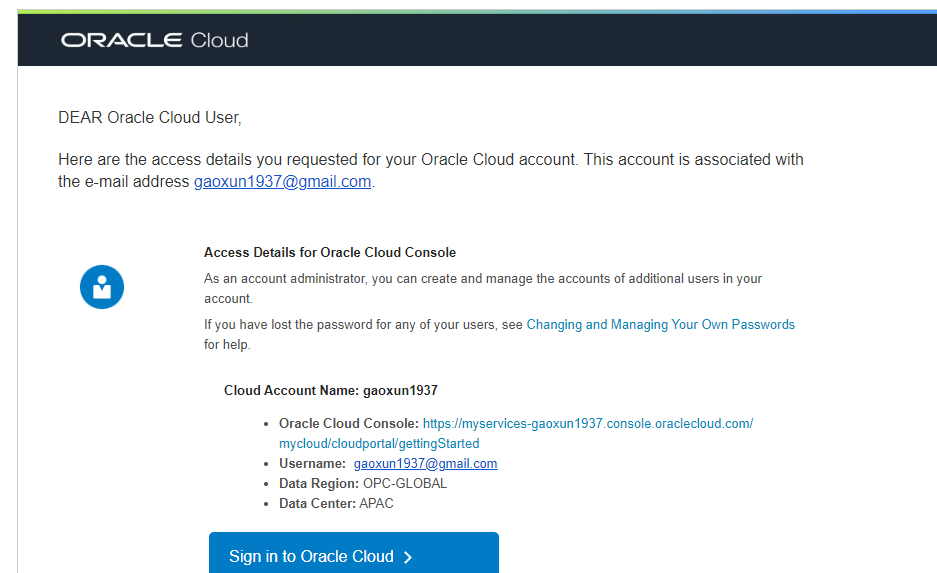The height and width of the screenshot is (573, 937).
Task: Click the Username email link gaoxun1937@gmail.com
Action: click(425, 464)
